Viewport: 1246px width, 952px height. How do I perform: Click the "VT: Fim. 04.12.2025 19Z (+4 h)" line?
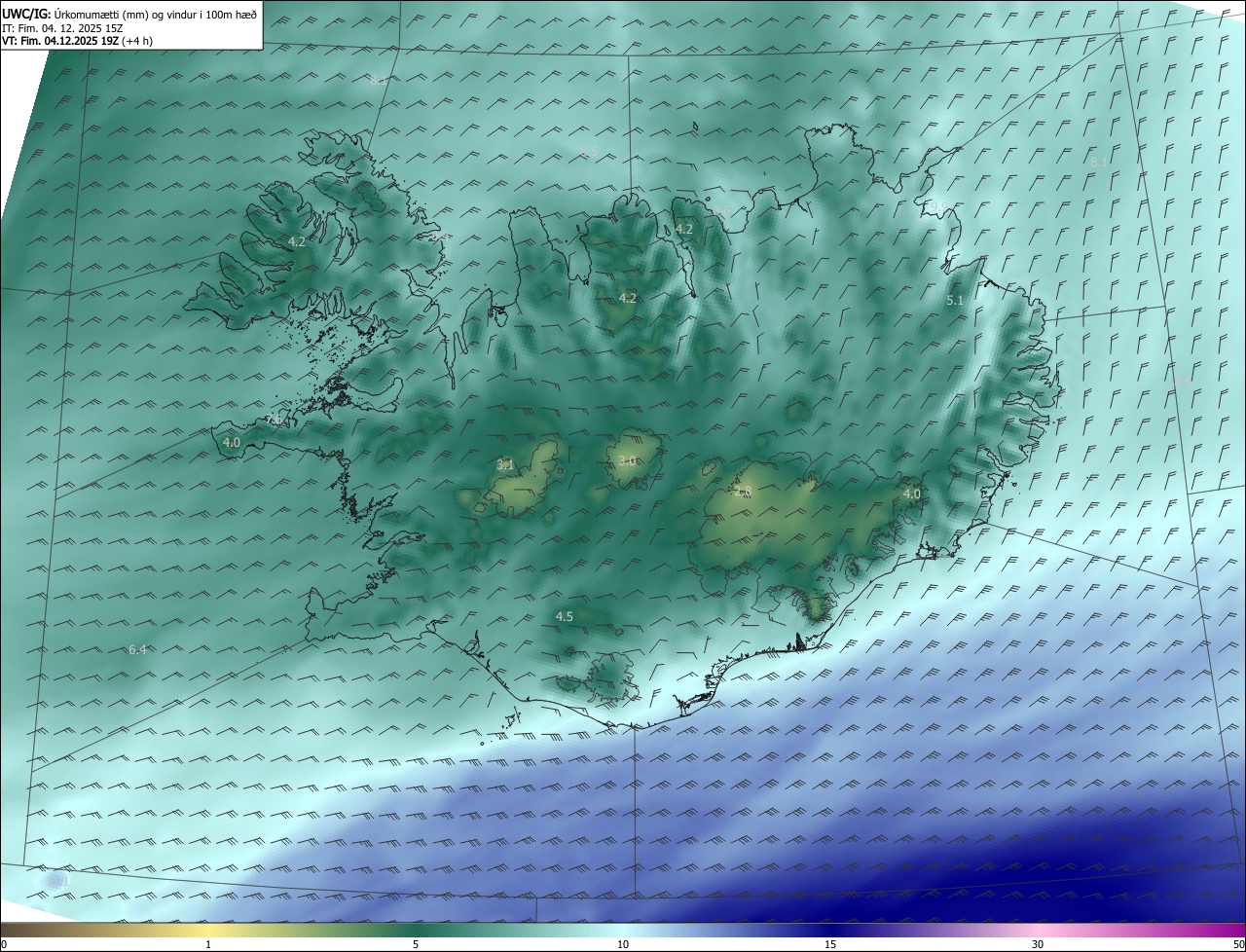click(77, 41)
